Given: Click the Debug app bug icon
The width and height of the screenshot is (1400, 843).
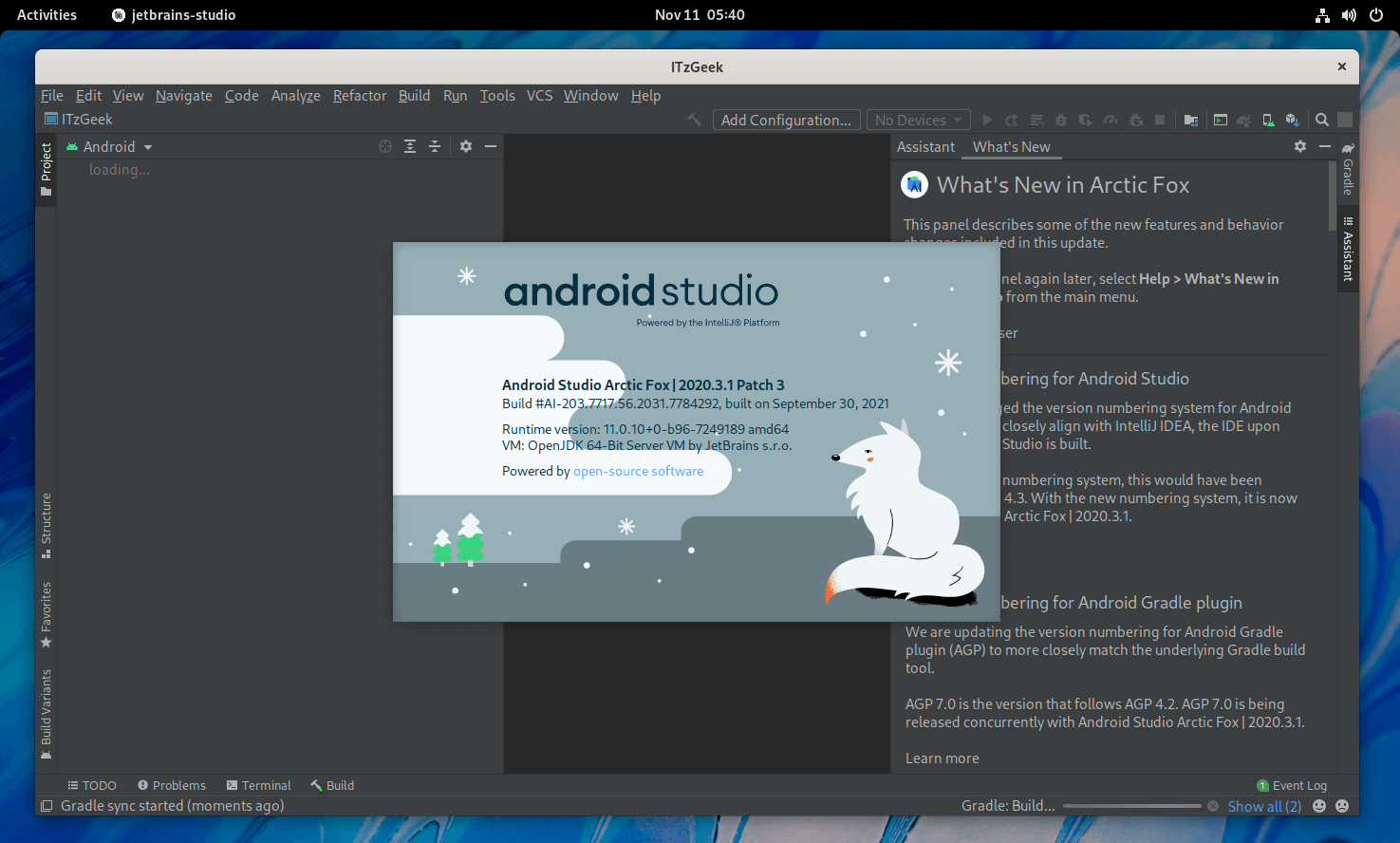Looking at the screenshot, I should coord(1061,120).
